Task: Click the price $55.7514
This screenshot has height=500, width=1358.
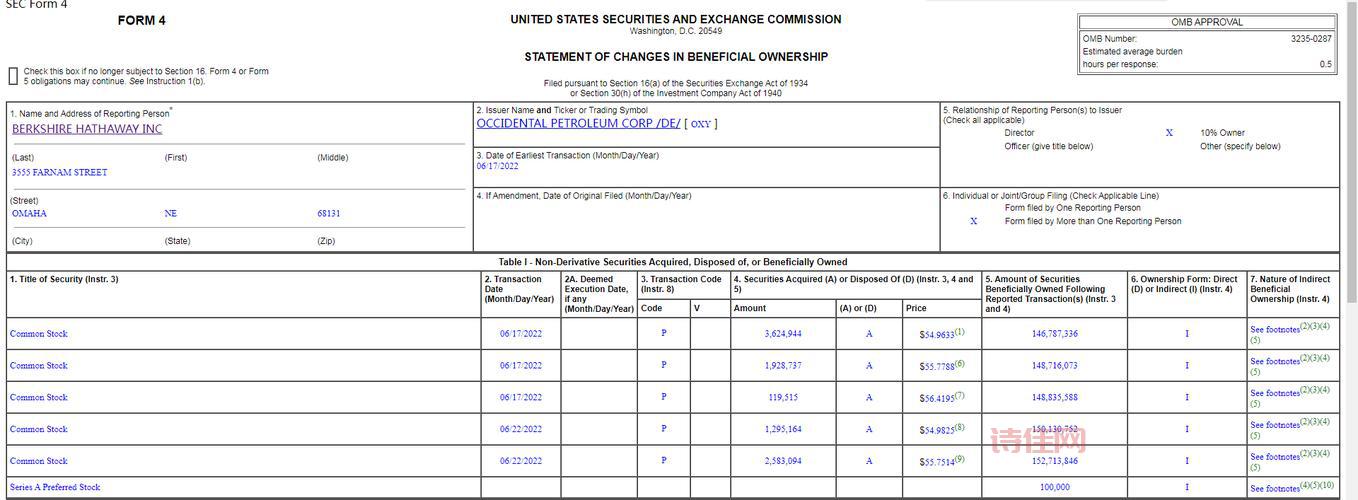Action: pos(936,463)
